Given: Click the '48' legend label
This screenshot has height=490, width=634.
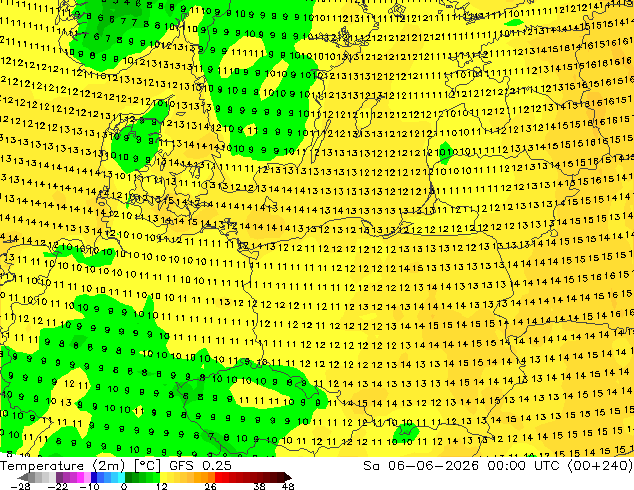Looking at the screenshot, I should 288,486.
